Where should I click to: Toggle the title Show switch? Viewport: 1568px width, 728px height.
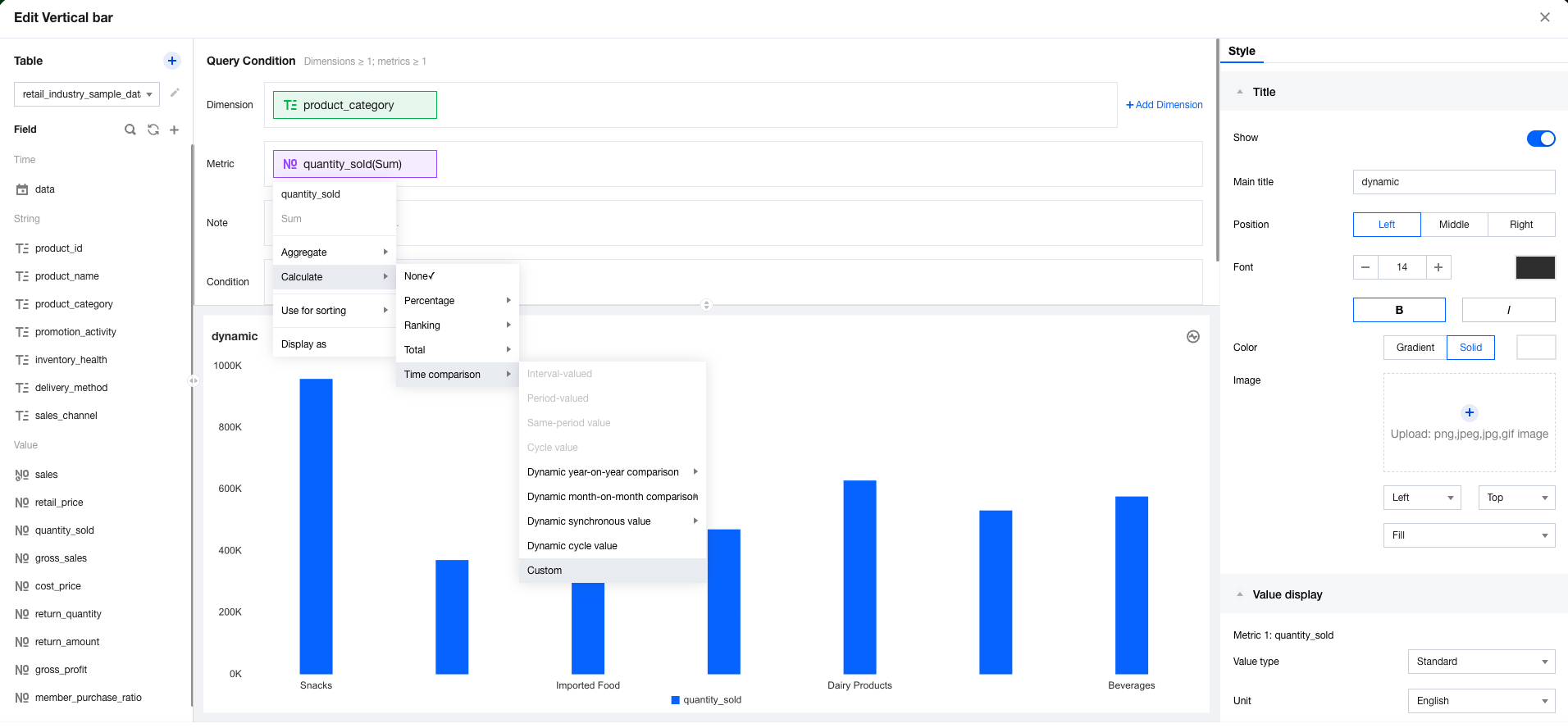coord(1541,139)
